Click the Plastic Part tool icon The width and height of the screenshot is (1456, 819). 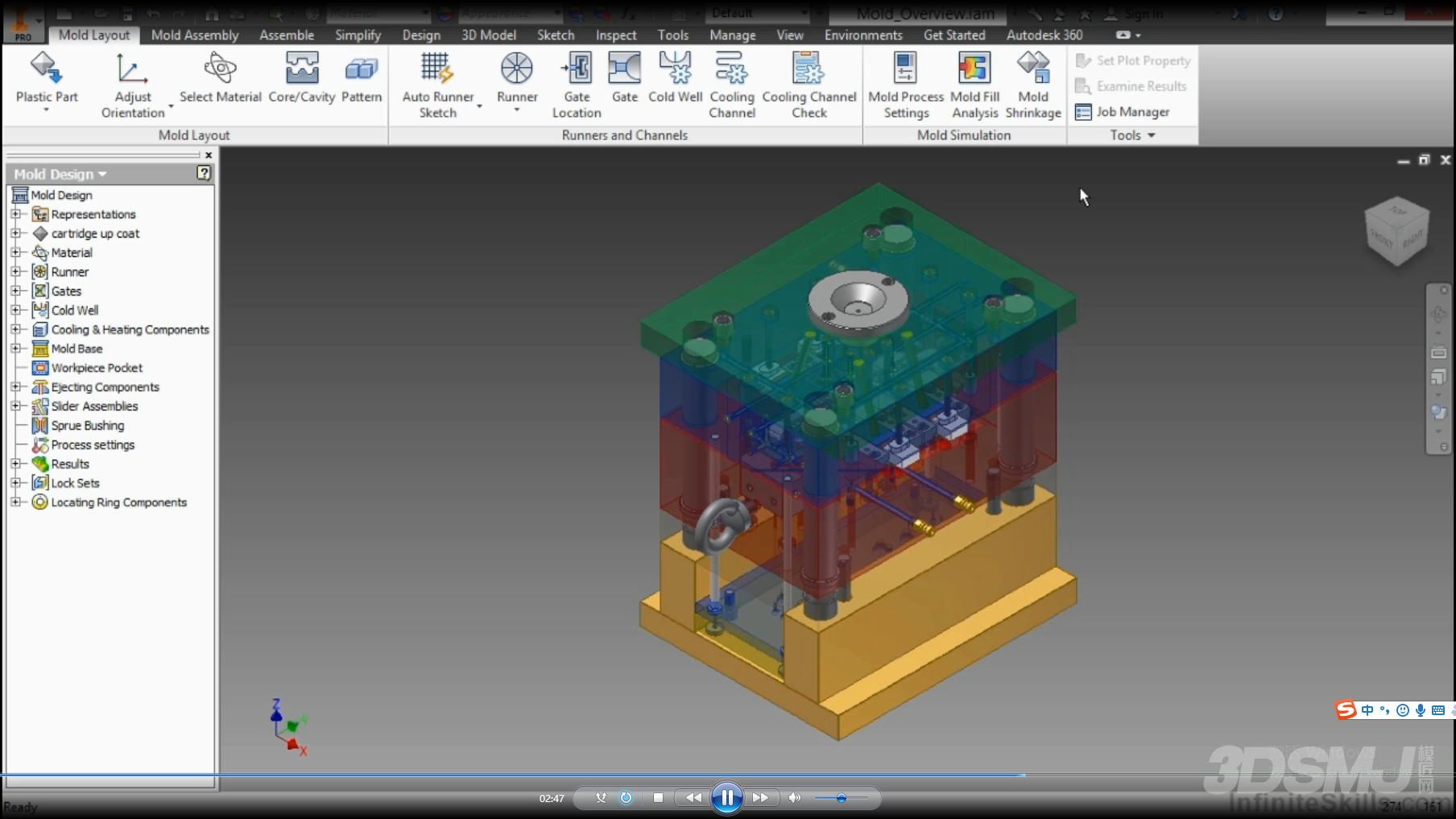[46, 68]
